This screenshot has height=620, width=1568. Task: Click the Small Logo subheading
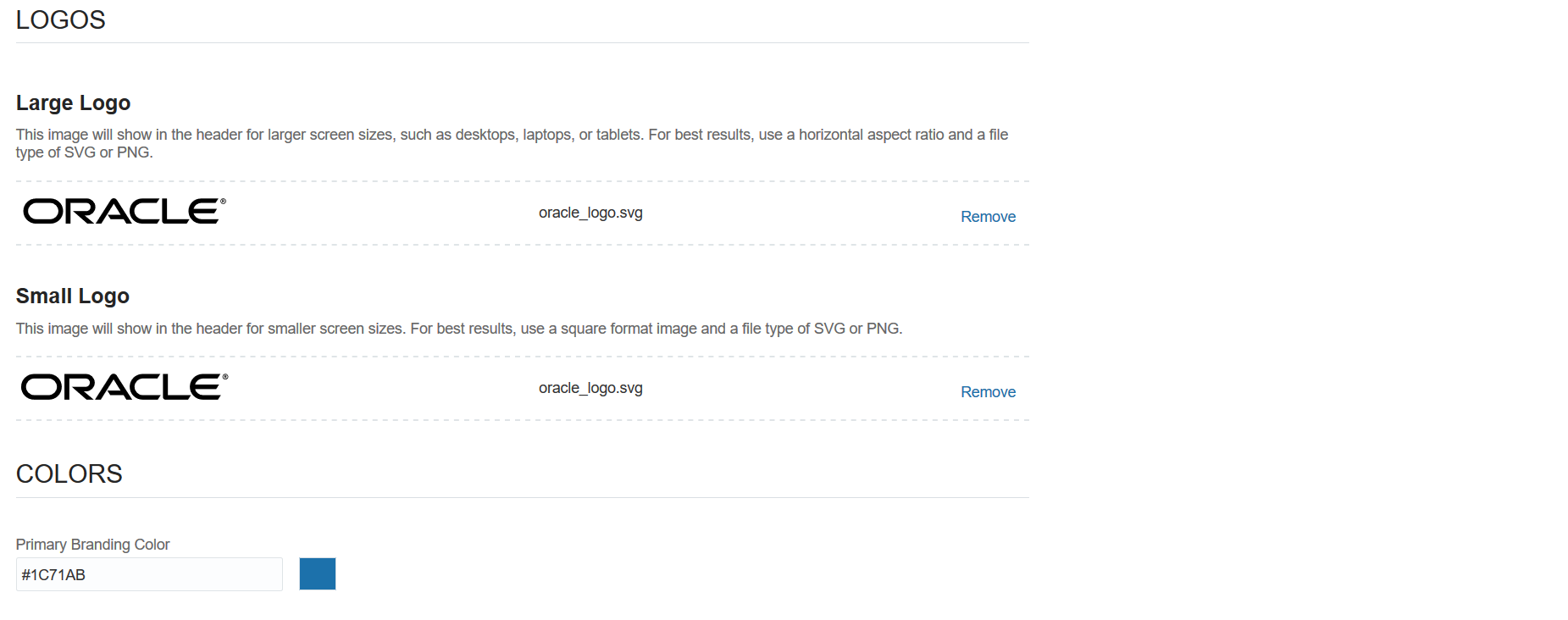coord(73,296)
